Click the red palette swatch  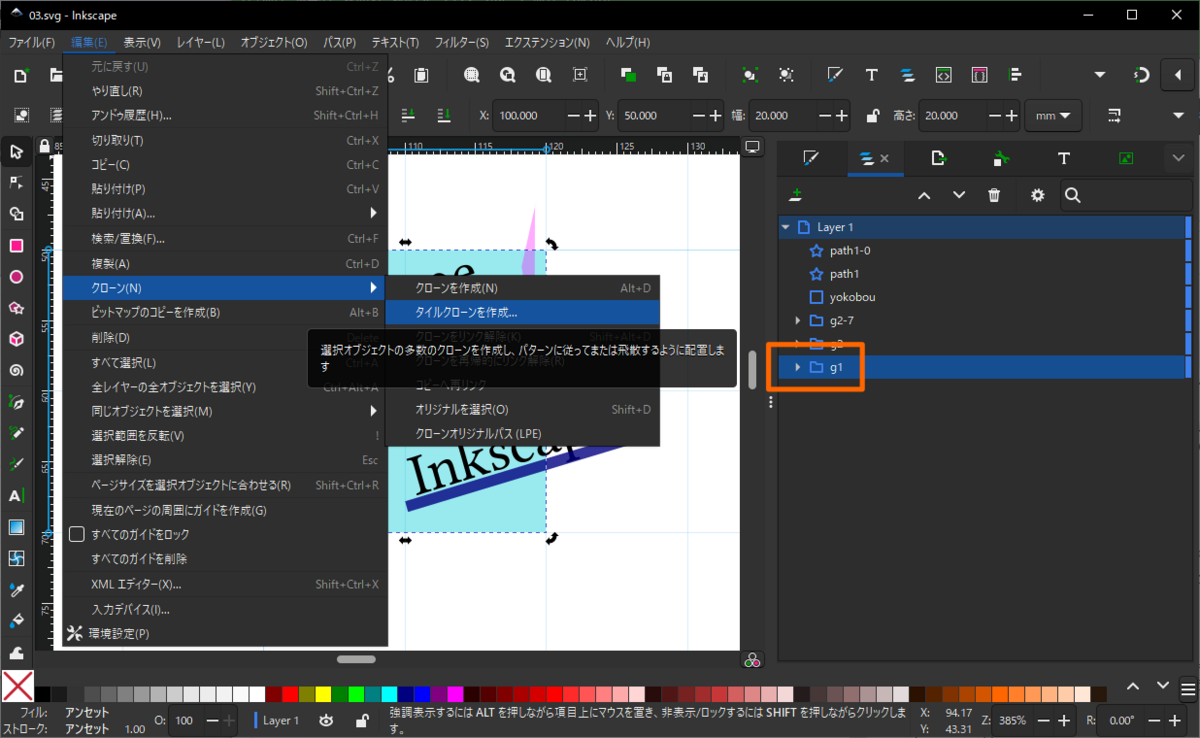[290, 693]
